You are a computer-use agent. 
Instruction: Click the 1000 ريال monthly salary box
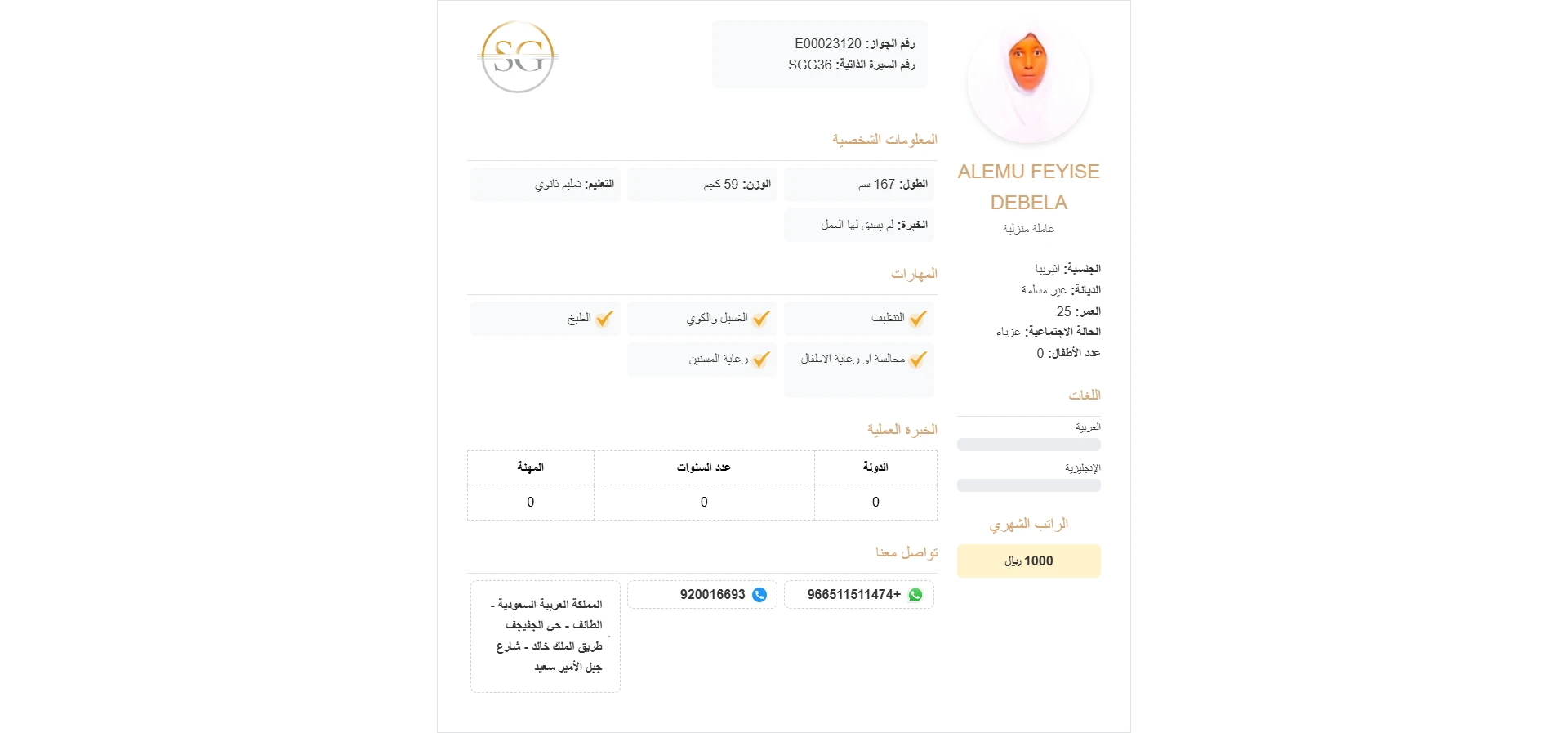pyautogui.click(x=1029, y=561)
